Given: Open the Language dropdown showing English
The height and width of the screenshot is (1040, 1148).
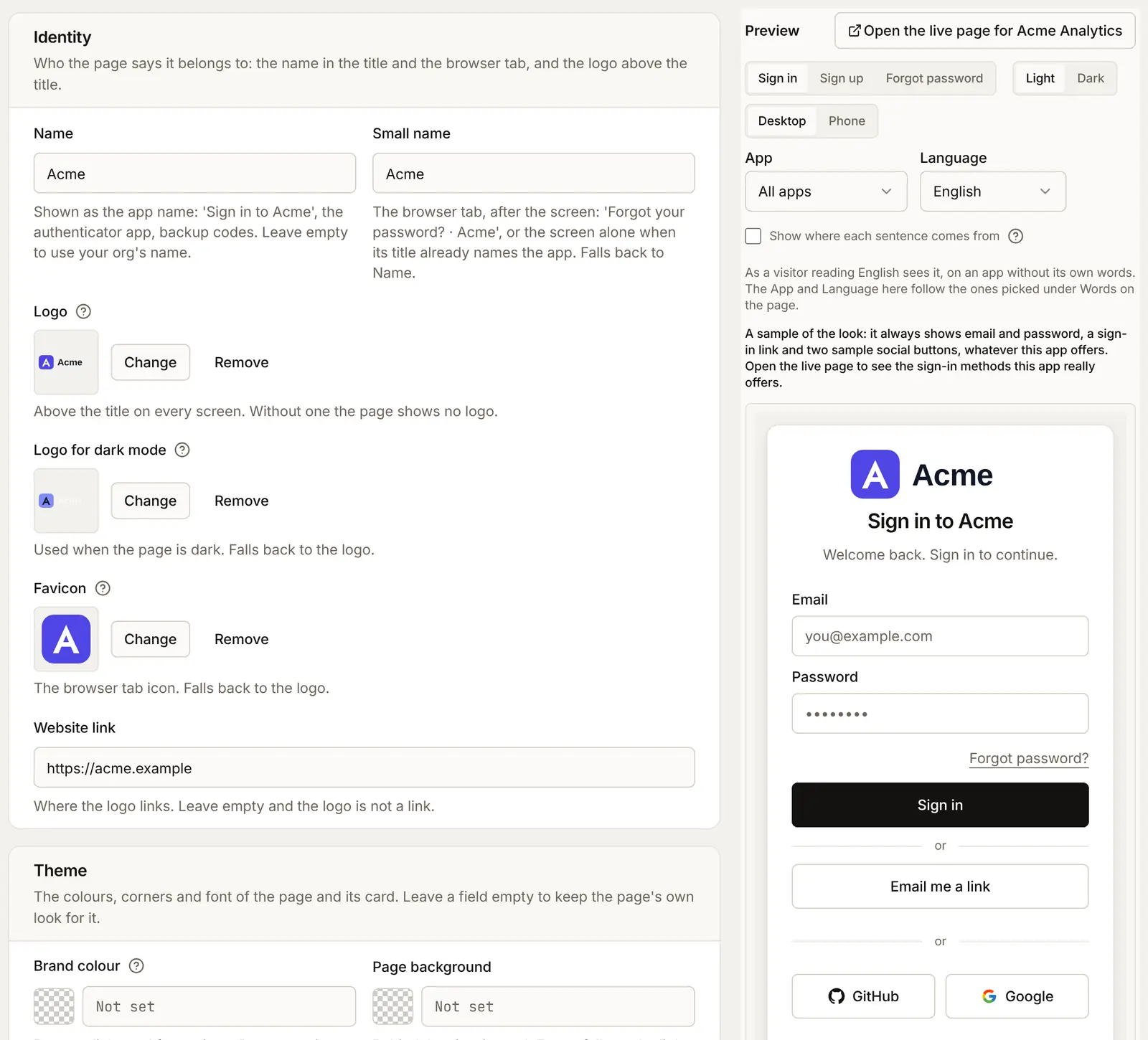Looking at the screenshot, I should point(993,192).
